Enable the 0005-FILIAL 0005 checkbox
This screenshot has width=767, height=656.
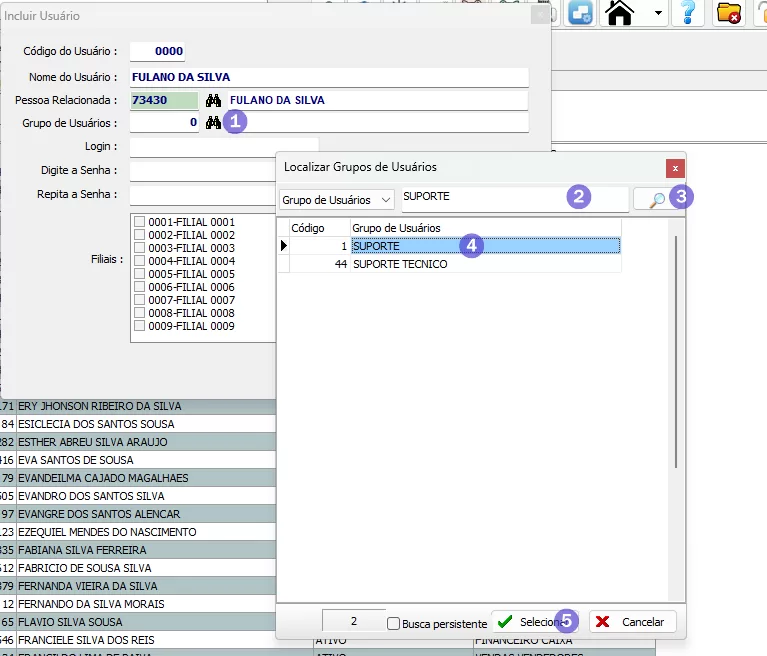[140, 274]
